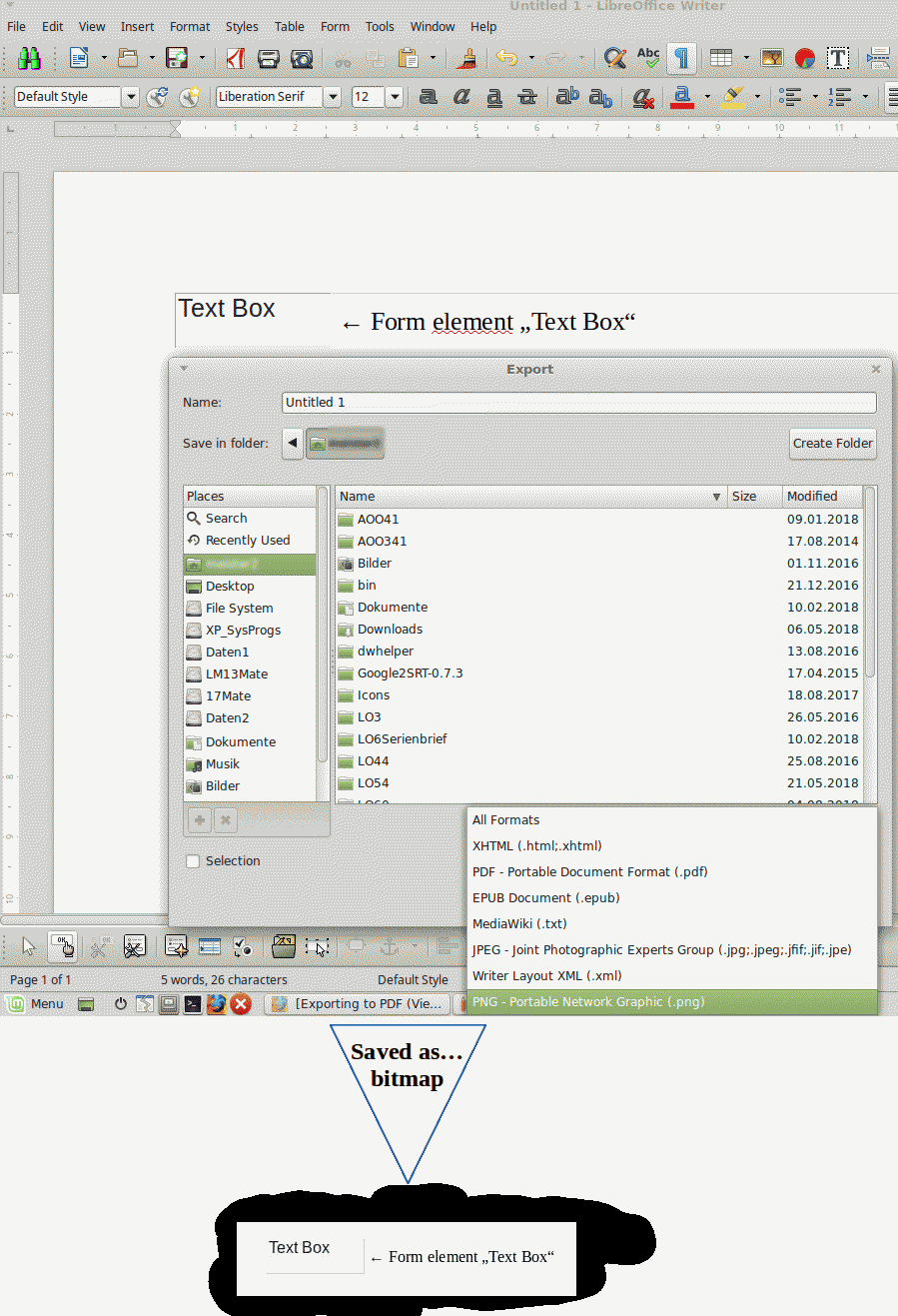Choose EPUB Document (.epub) format
This screenshot has height=1316, width=898.
[672, 898]
